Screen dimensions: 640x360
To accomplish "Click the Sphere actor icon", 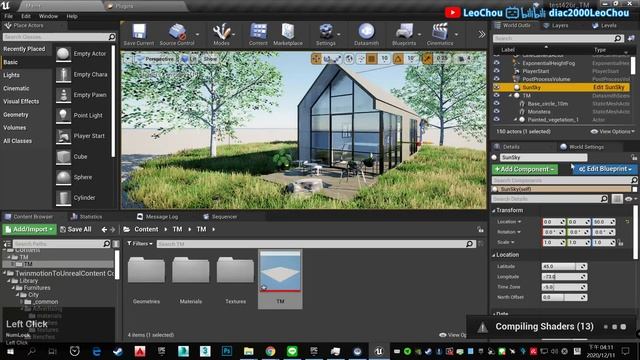I will 63,177.
